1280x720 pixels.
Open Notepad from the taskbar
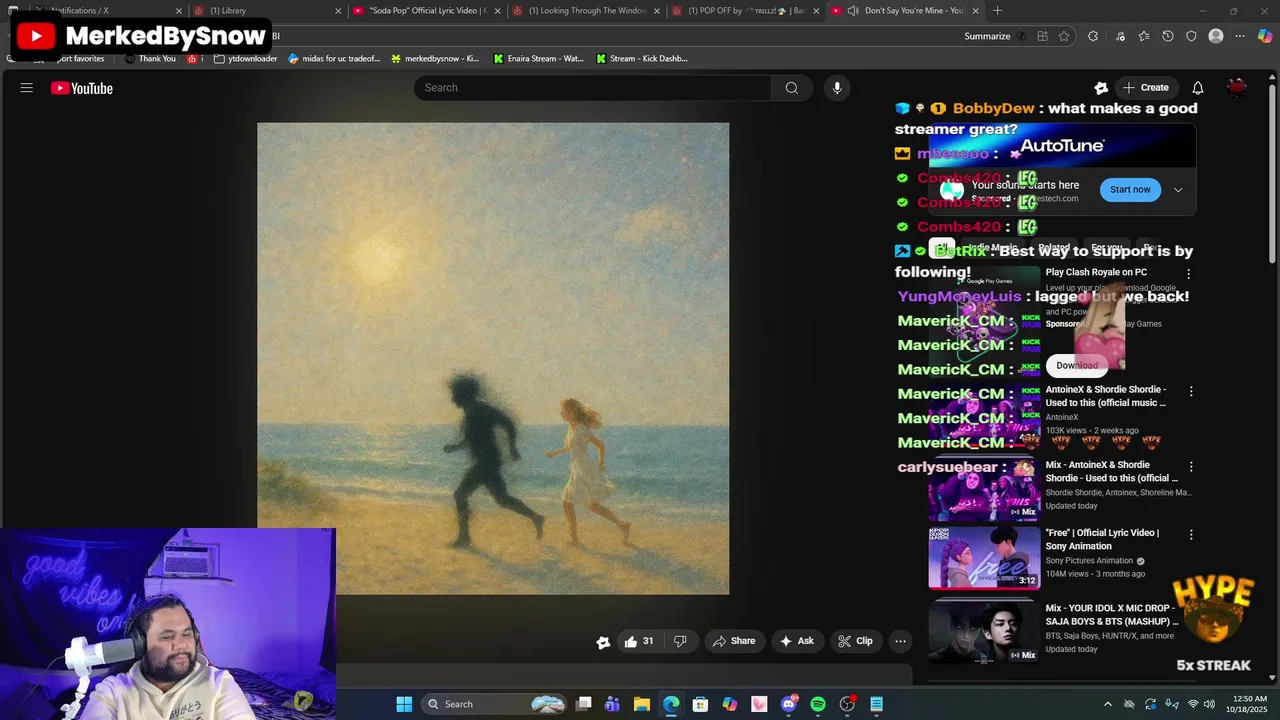tap(877, 704)
